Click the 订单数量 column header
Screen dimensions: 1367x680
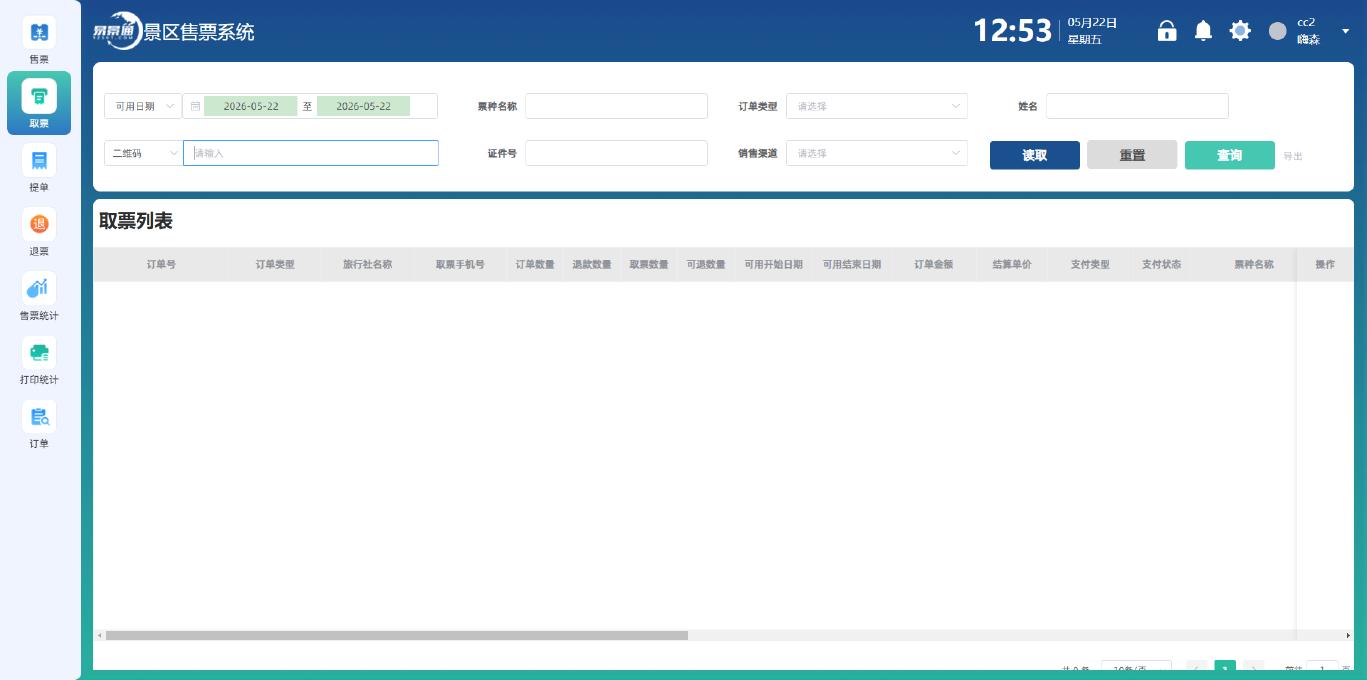click(535, 265)
